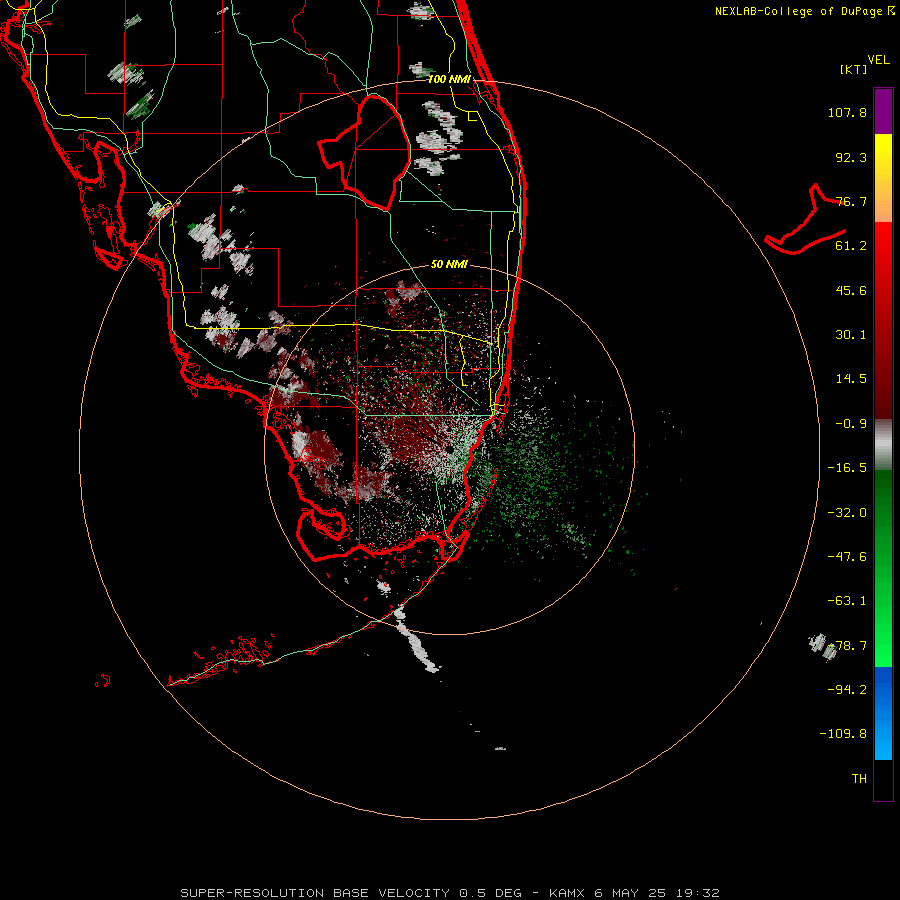The height and width of the screenshot is (900, 900).
Task: Click the NEXLAB-College of DuPage label
Action: click(804, 11)
